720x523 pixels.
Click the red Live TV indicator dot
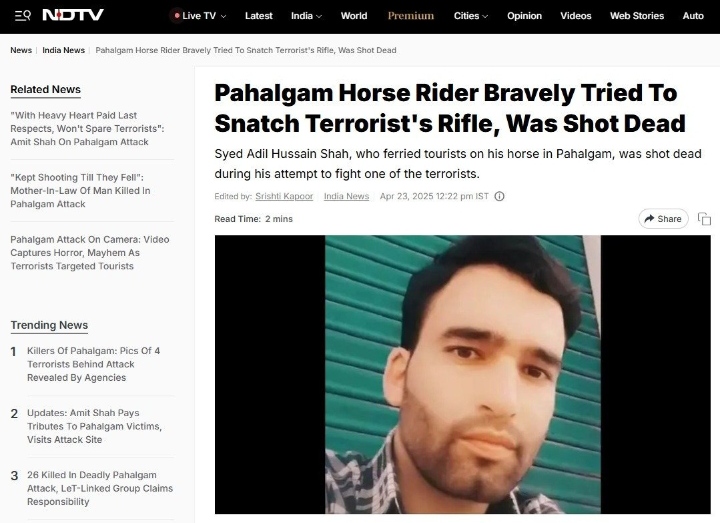pos(177,16)
